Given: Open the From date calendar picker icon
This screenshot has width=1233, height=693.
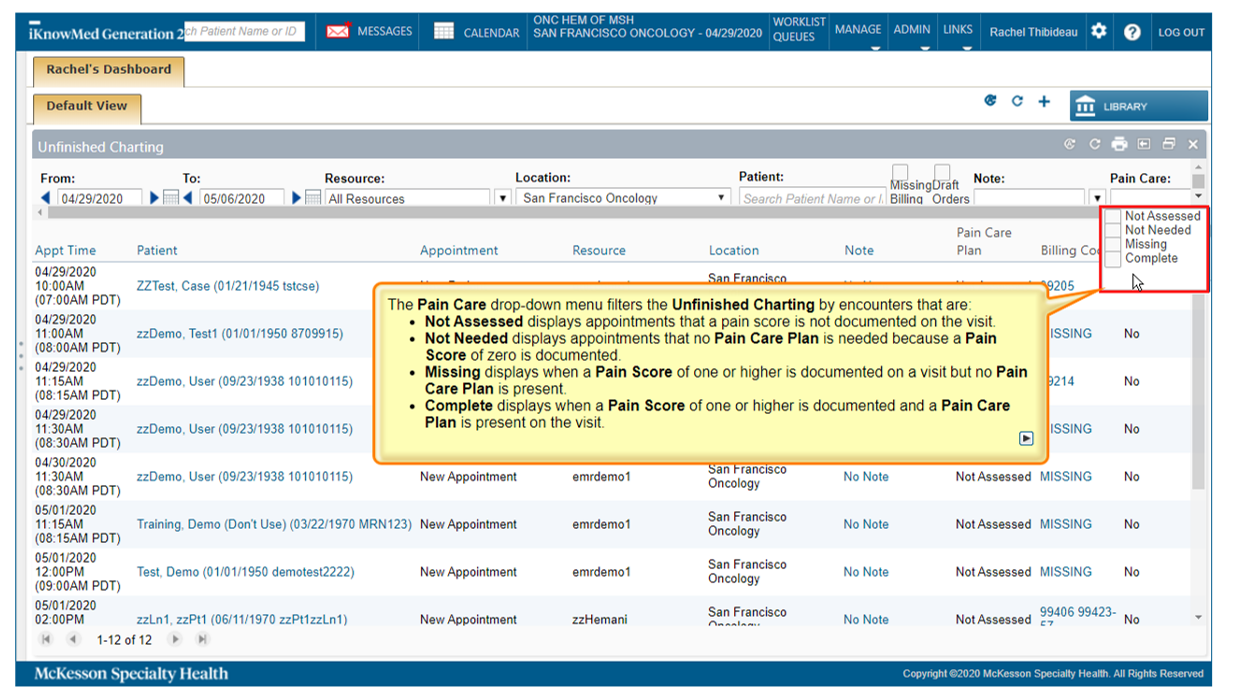Looking at the screenshot, I should 171,198.
